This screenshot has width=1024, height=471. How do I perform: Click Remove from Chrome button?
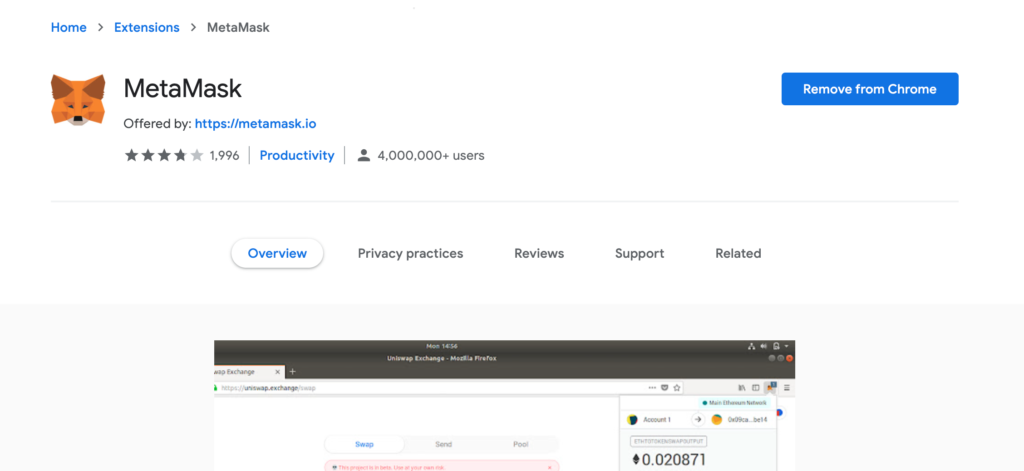(x=870, y=89)
